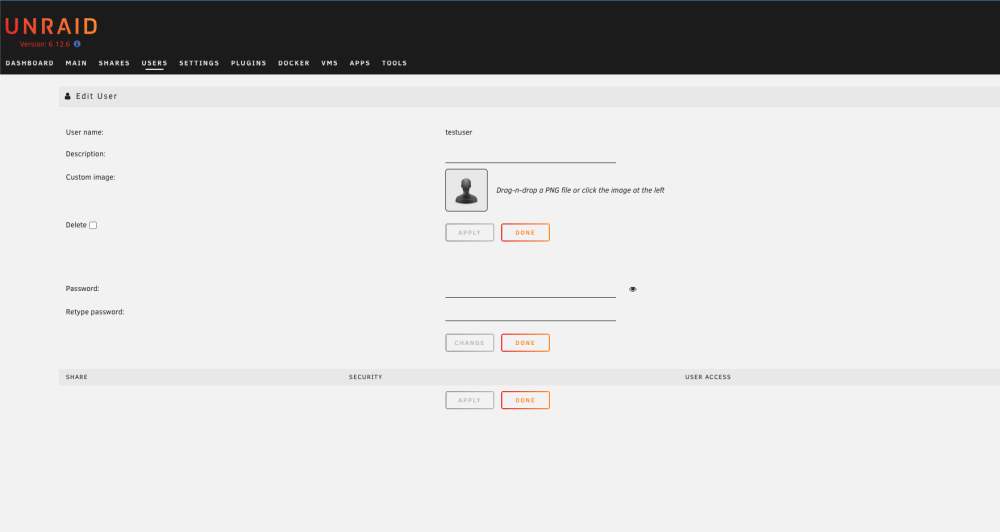
Task: Click the version info icon
Action: pyautogui.click(x=77, y=44)
